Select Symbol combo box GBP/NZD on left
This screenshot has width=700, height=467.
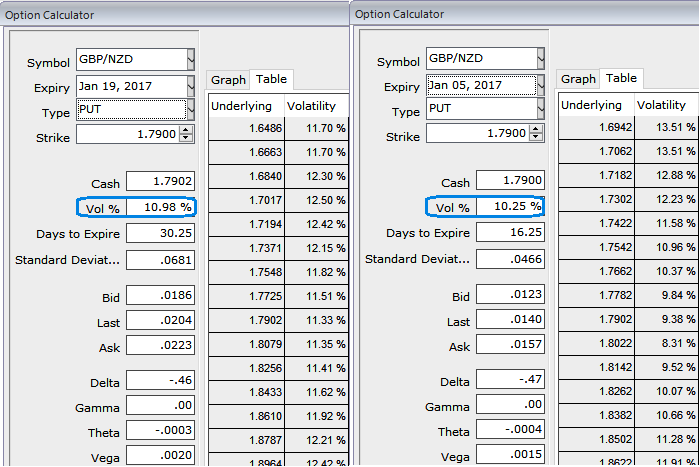(x=135, y=59)
